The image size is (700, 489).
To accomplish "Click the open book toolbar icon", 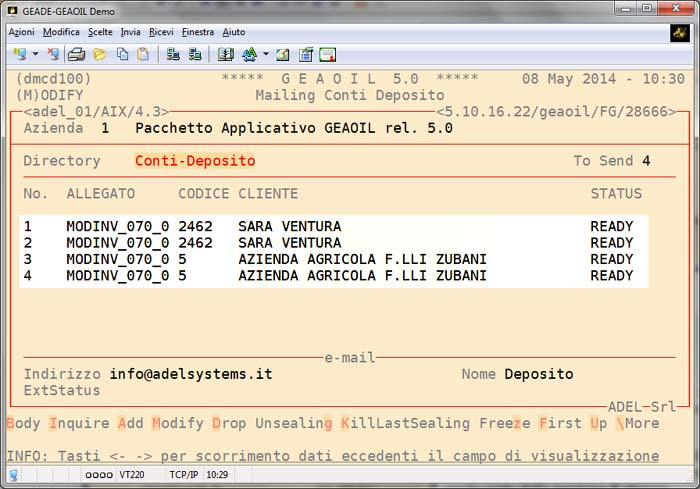I will click(225, 54).
